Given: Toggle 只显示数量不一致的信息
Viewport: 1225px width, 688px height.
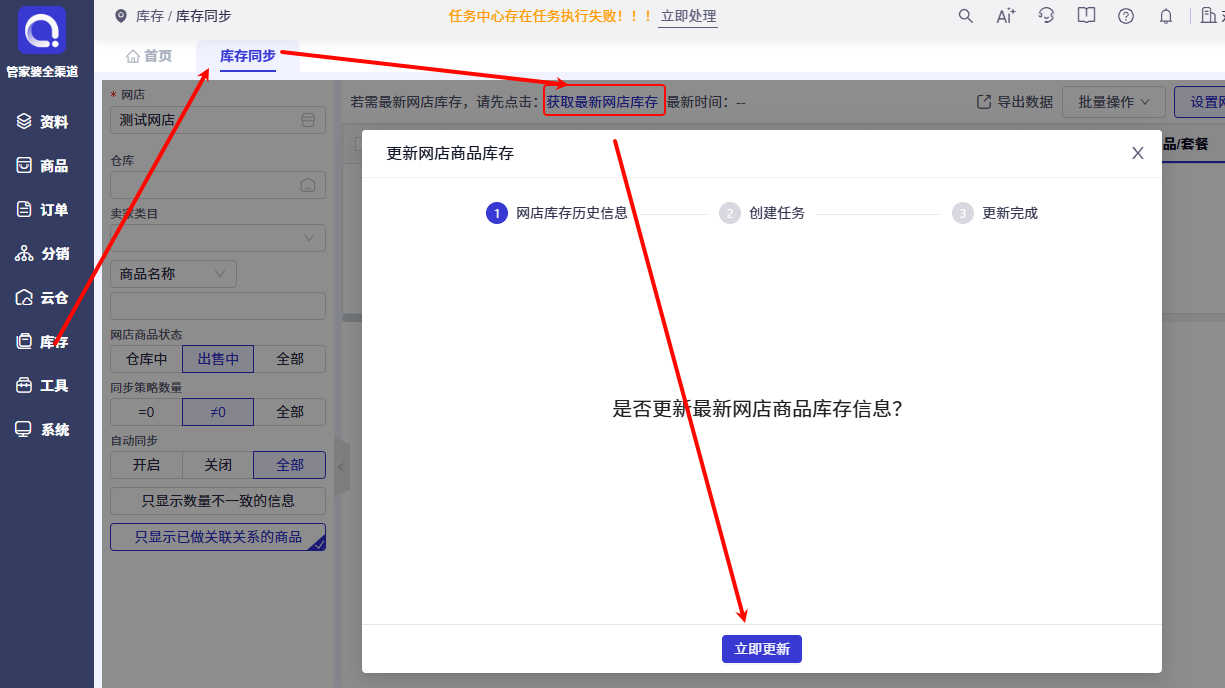Looking at the screenshot, I should pos(218,501).
